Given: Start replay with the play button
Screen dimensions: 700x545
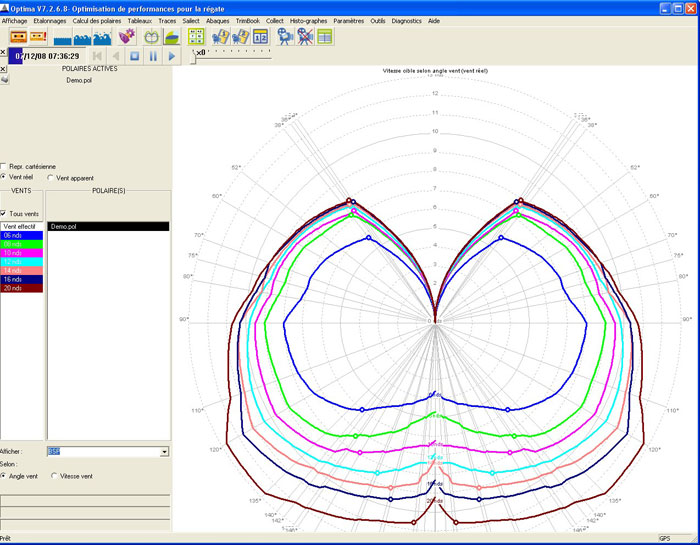Looking at the screenshot, I should [172, 56].
